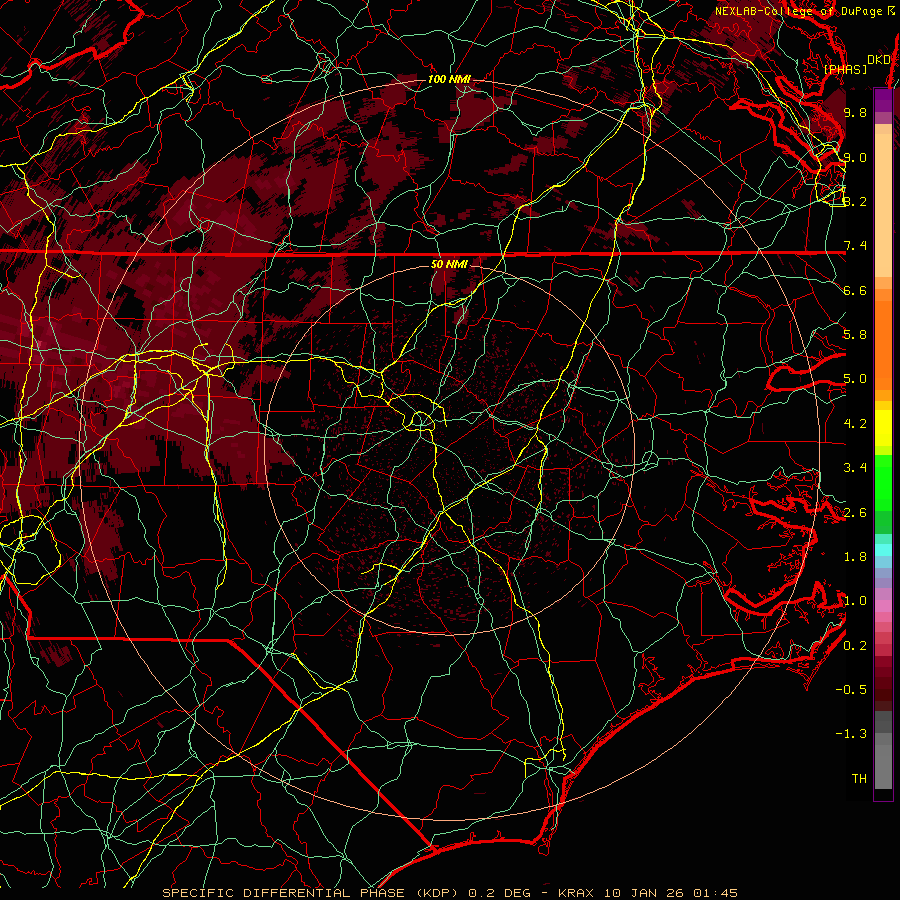The width and height of the screenshot is (900, 900).
Task: Click the 01:45 timestamp
Action: [715, 893]
